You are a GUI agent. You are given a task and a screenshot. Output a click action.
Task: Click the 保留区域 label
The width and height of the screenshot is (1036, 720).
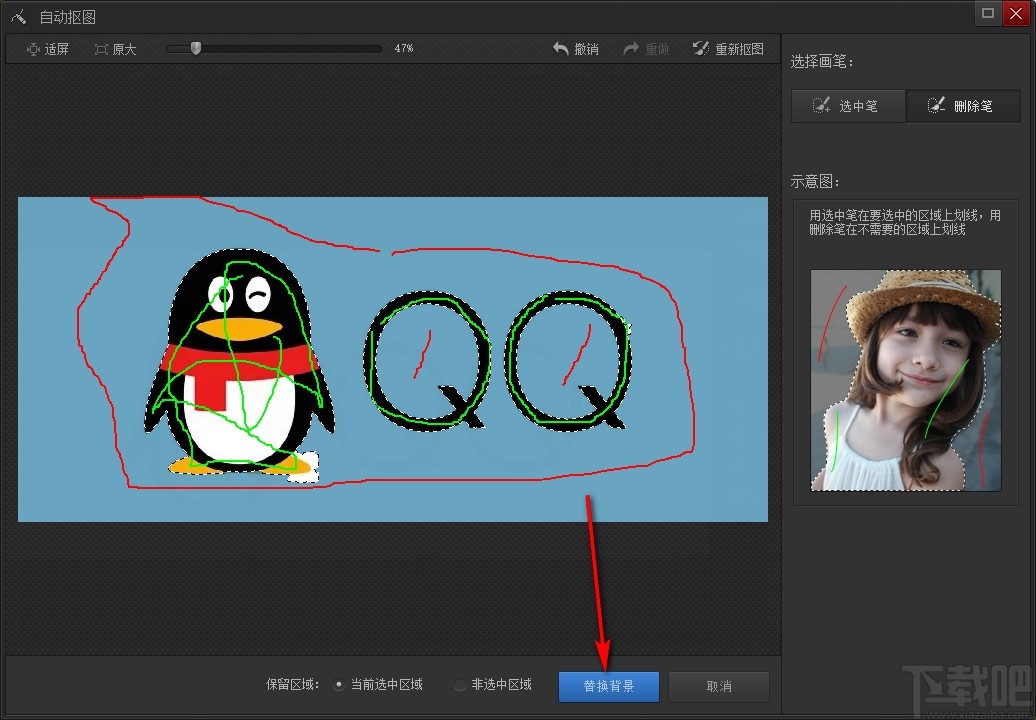(x=293, y=685)
